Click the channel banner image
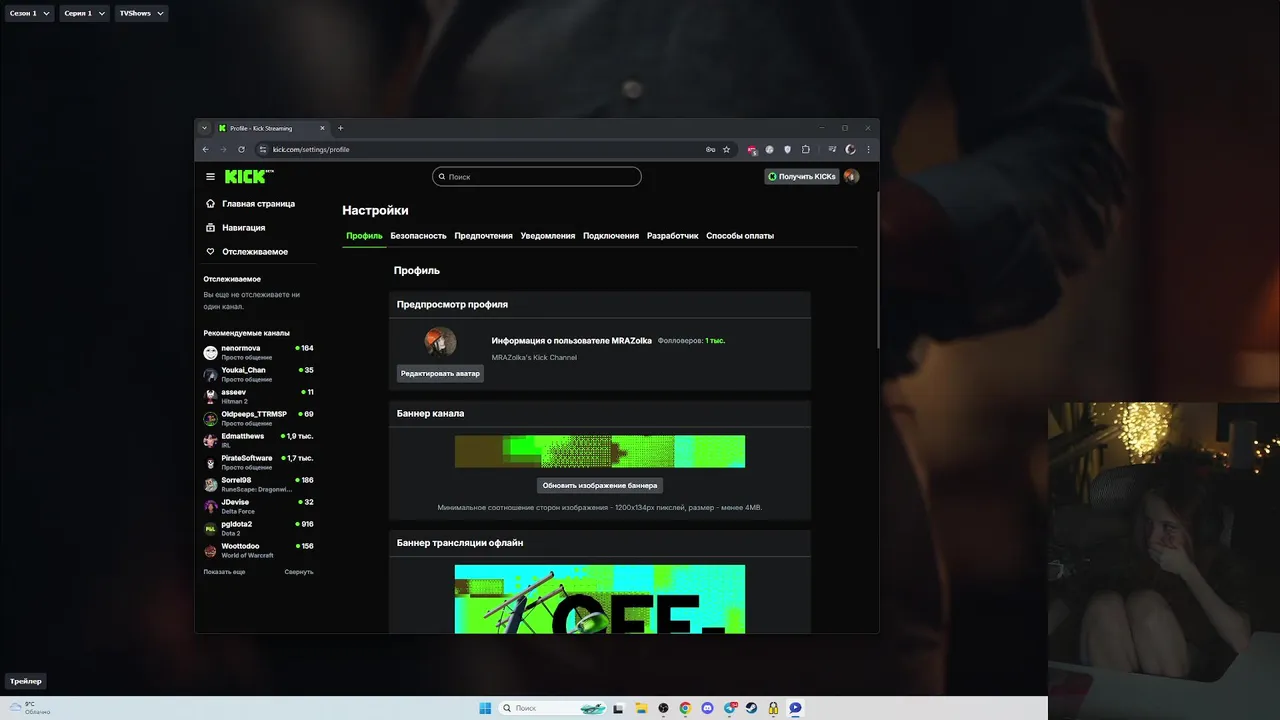This screenshot has height=720, width=1280. point(600,451)
